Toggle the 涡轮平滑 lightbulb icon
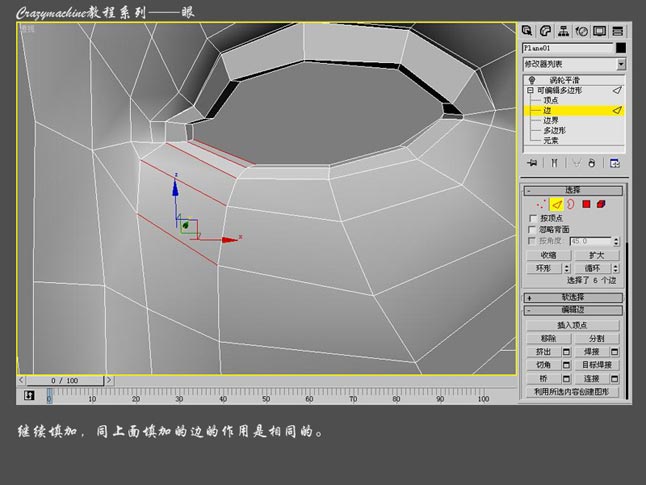Screen dimensions: 646x485 coord(532,80)
